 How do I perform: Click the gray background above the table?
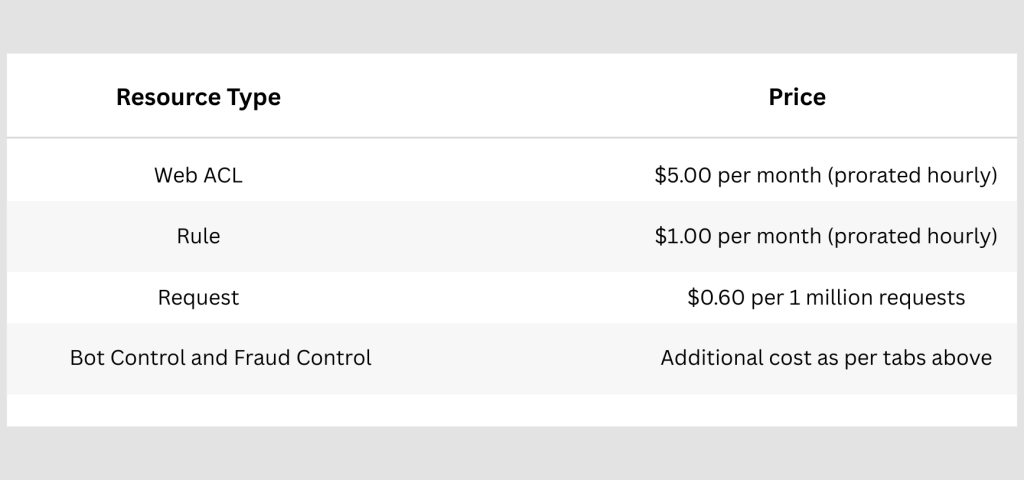pos(512,25)
